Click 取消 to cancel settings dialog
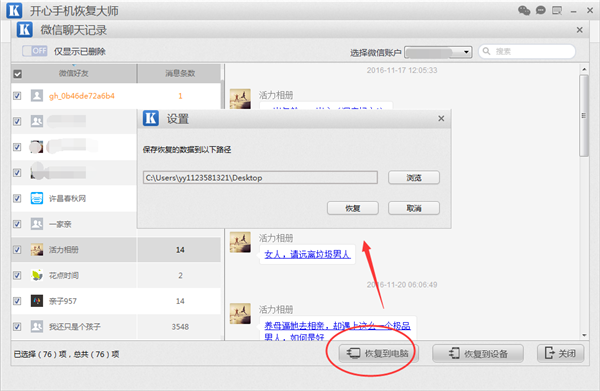This screenshot has height=391, width=600. click(x=414, y=208)
